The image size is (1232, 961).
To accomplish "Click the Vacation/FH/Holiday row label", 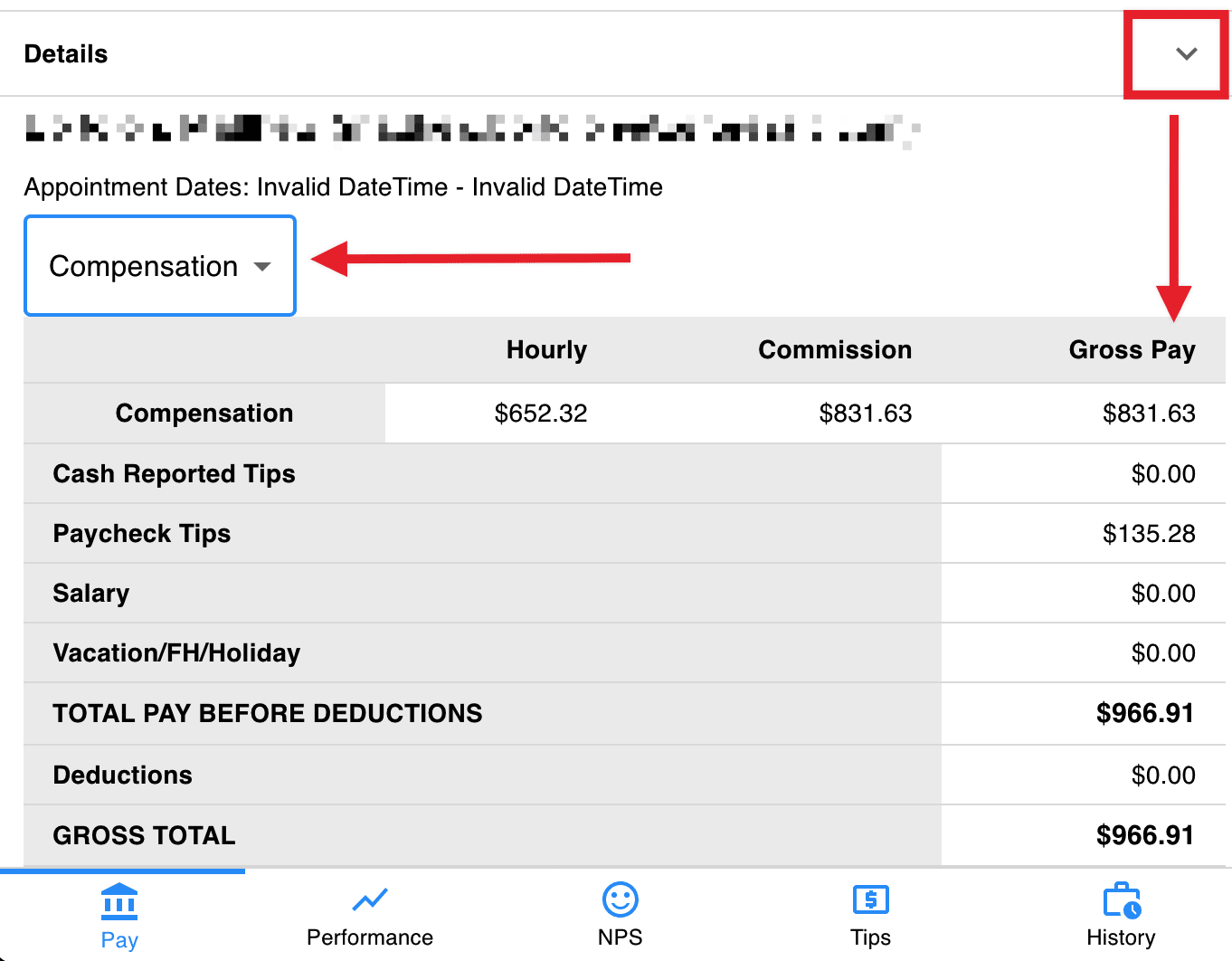I will pyautogui.click(x=177, y=653).
